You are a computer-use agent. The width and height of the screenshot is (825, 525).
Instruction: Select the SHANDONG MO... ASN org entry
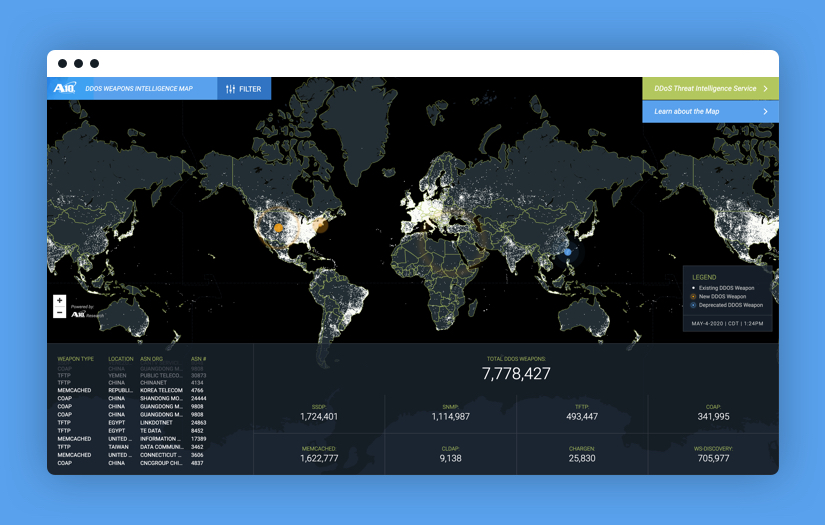pyautogui.click(x=161, y=398)
